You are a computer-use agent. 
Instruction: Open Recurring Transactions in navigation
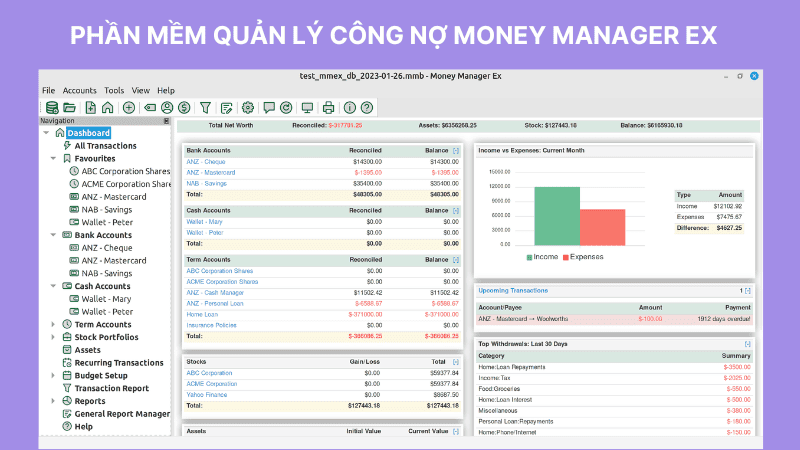(x=119, y=363)
